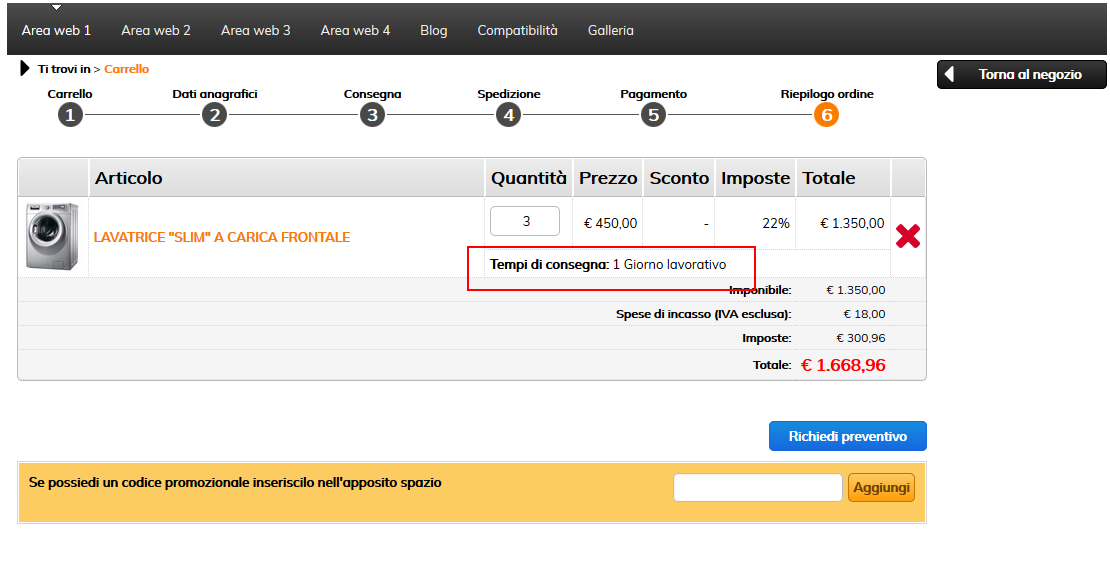Click Carrello breadcrumb link

pos(127,69)
